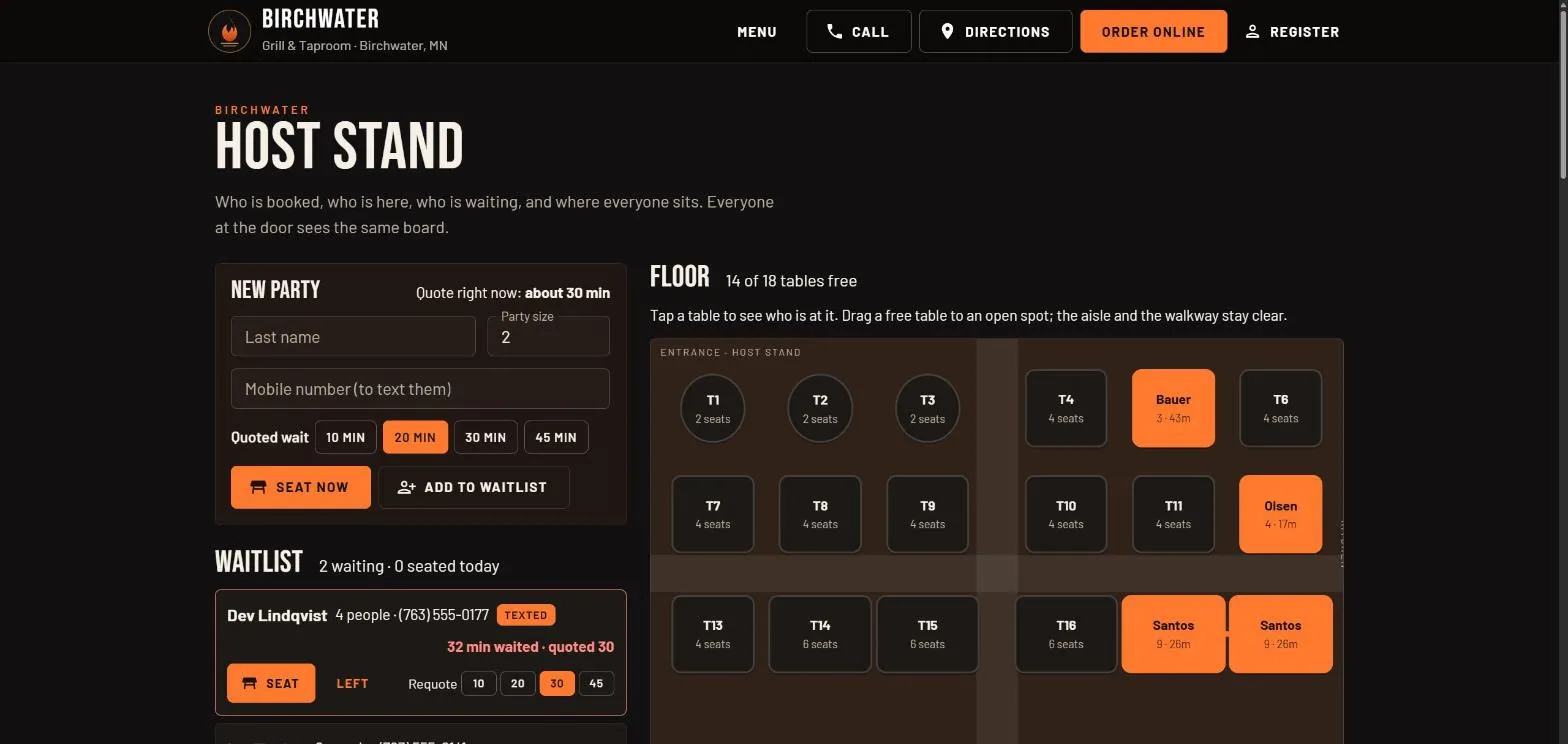Click the Call label in the header
Screen dimensions: 1568x744
(x=870, y=32)
